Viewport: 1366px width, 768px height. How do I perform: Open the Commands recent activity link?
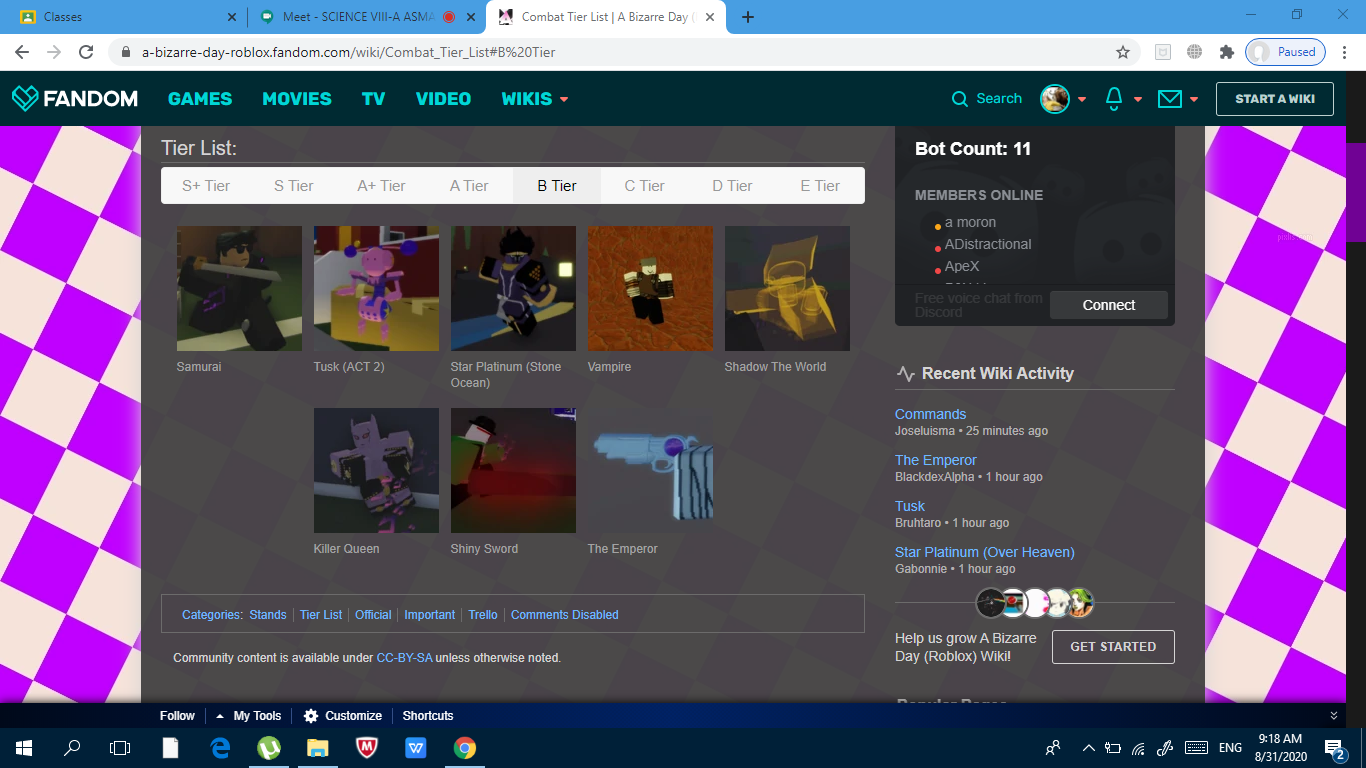click(930, 414)
